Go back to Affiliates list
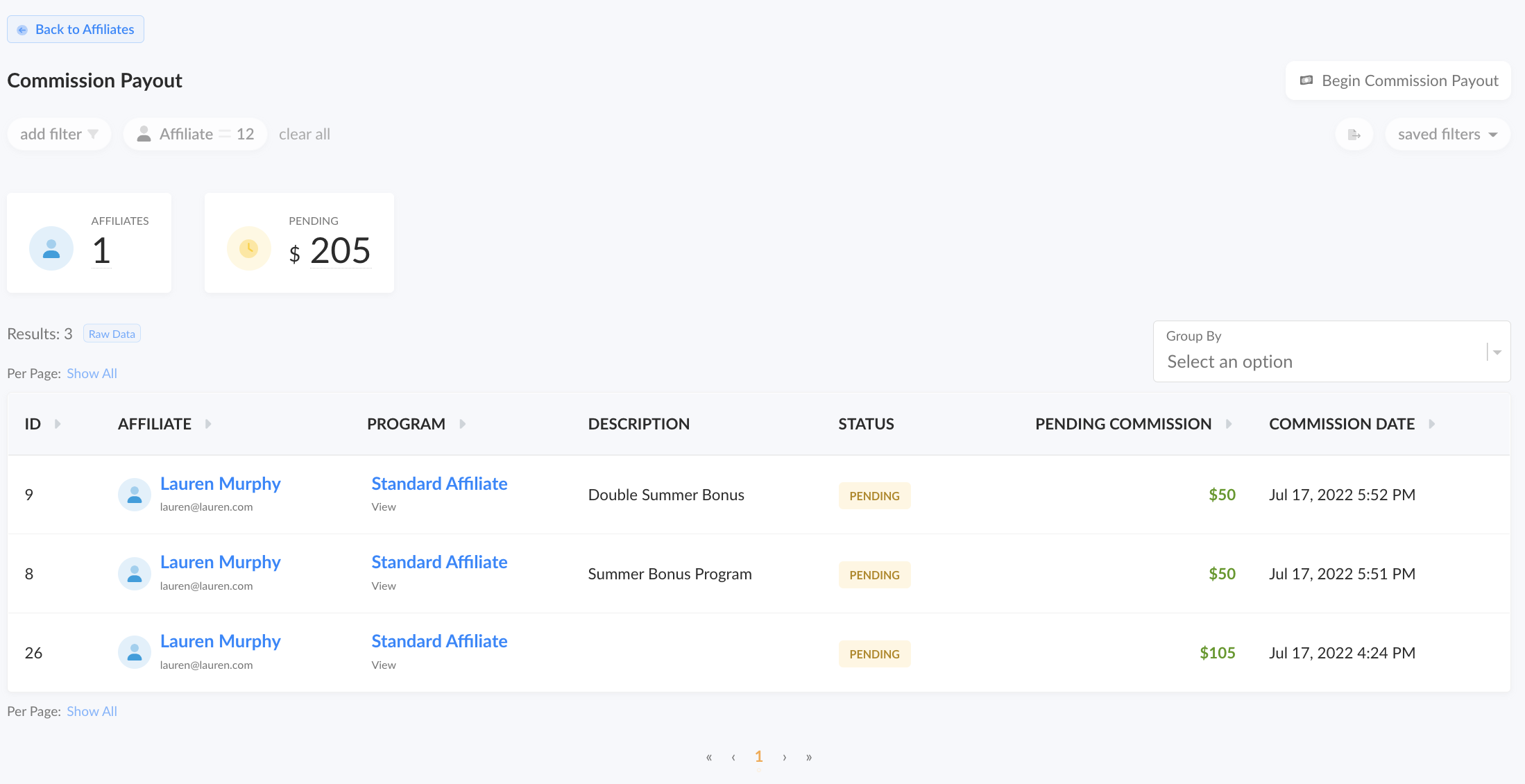Viewport: 1525px width, 784px height. click(x=76, y=29)
